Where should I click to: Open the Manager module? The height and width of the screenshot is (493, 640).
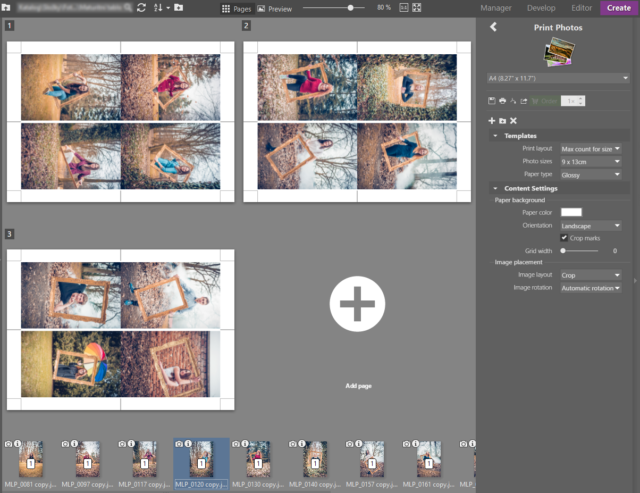tap(496, 8)
